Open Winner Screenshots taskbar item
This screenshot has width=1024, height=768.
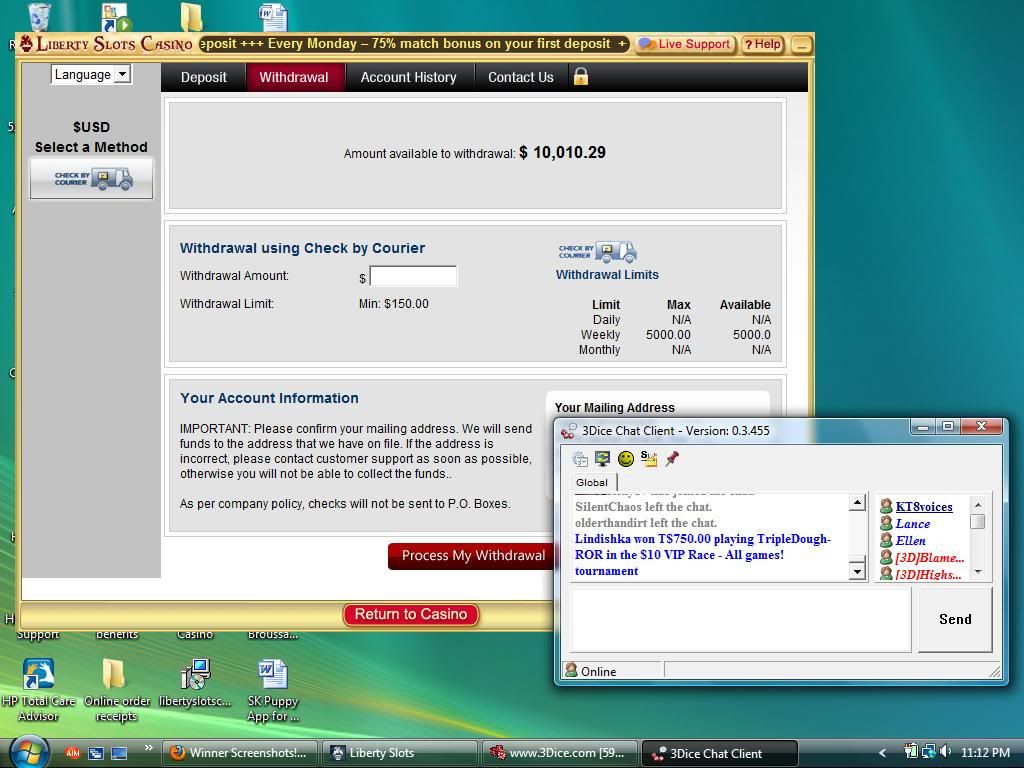point(239,753)
